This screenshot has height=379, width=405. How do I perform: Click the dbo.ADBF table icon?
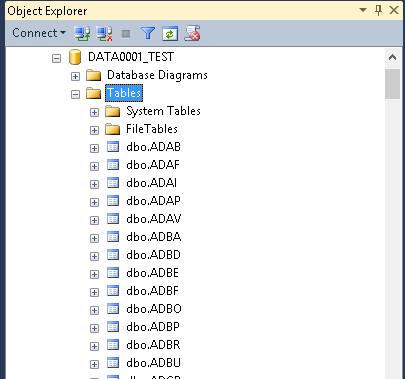tap(113, 291)
